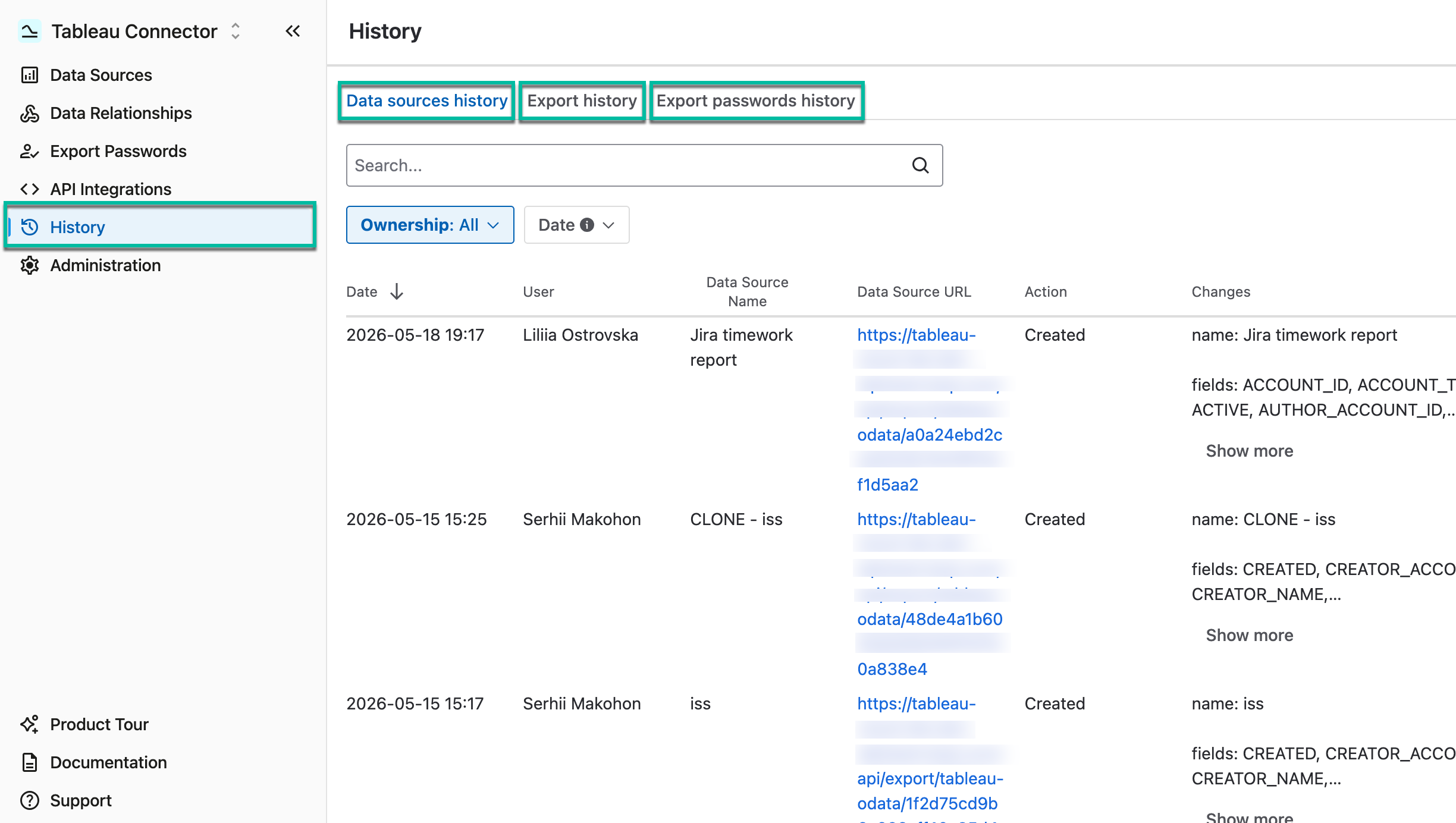Click the Date filter info icon

click(x=587, y=225)
